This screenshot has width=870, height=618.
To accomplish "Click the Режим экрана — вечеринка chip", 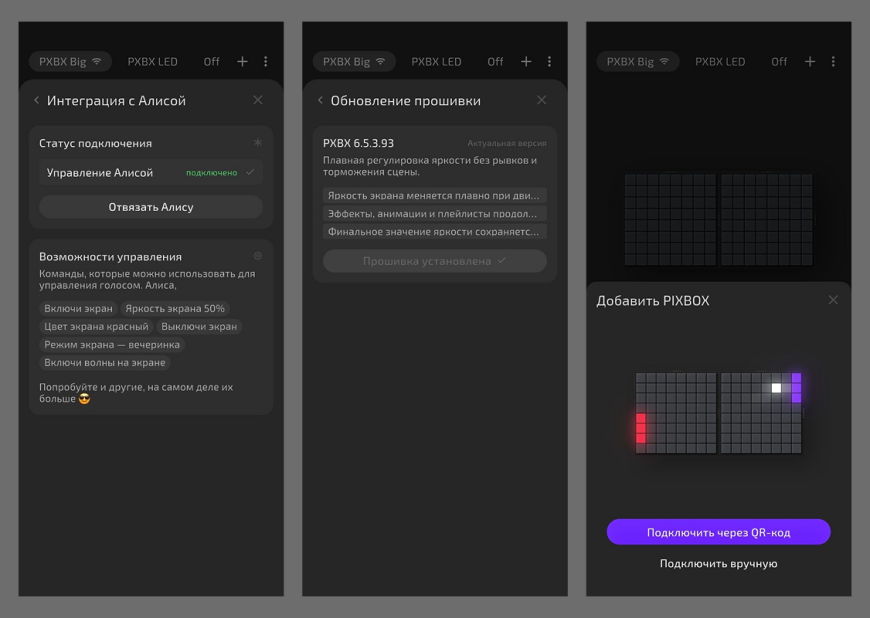I will pyautogui.click(x=112, y=345).
